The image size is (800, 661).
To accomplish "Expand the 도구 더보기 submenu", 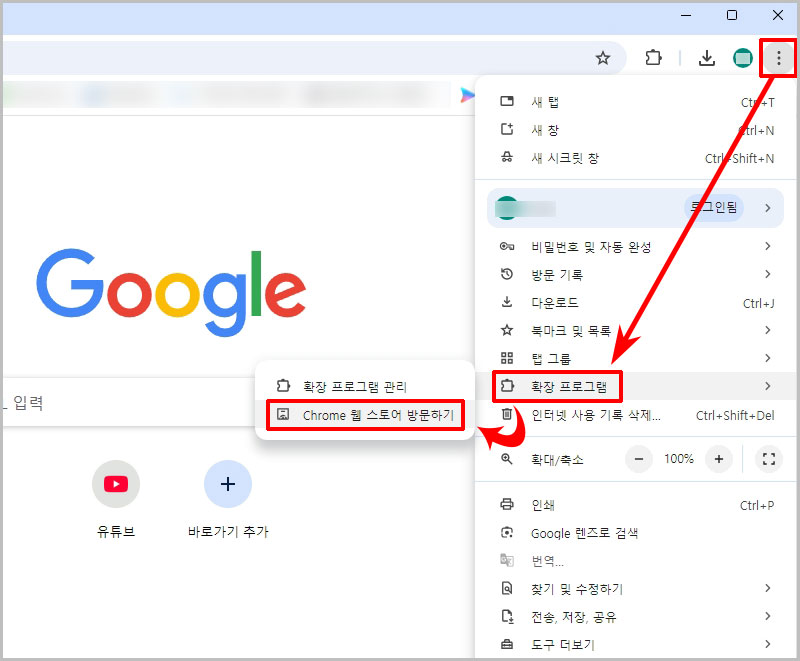I will point(767,645).
